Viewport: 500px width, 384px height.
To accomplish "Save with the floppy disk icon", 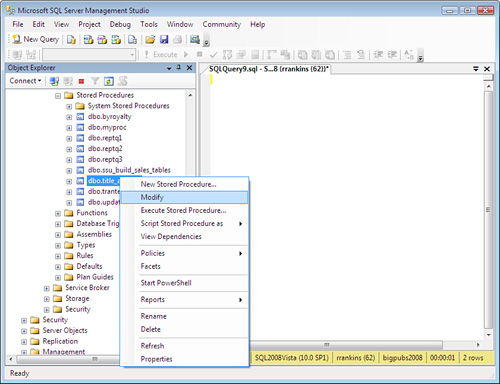I will tap(164, 40).
